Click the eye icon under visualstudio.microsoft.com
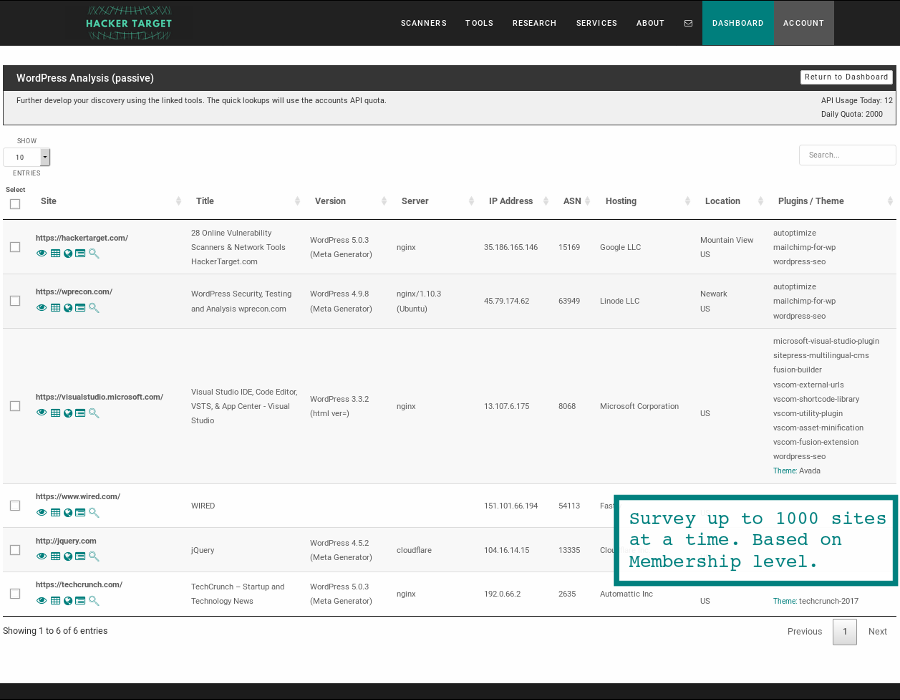 point(41,413)
